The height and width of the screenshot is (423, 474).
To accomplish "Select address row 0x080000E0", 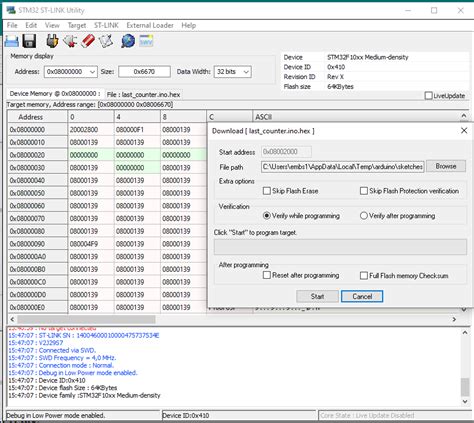I will [37, 307].
